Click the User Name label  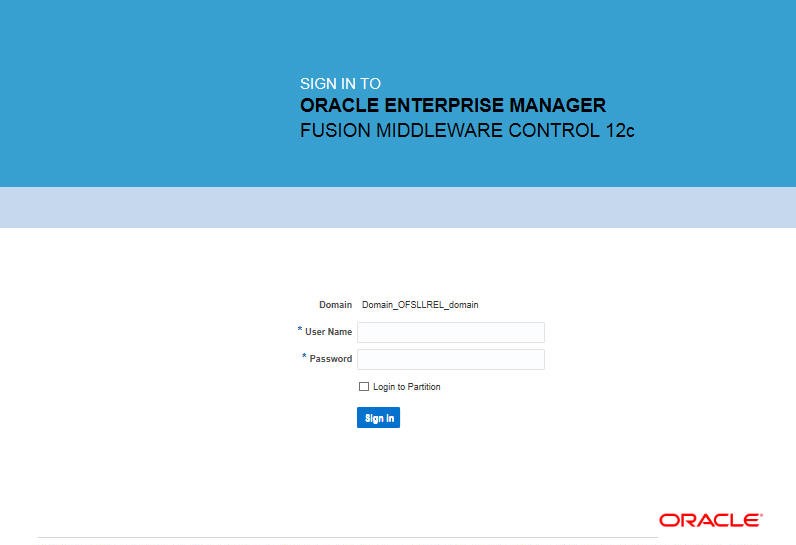pyautogui.click(x=328, y=332)
